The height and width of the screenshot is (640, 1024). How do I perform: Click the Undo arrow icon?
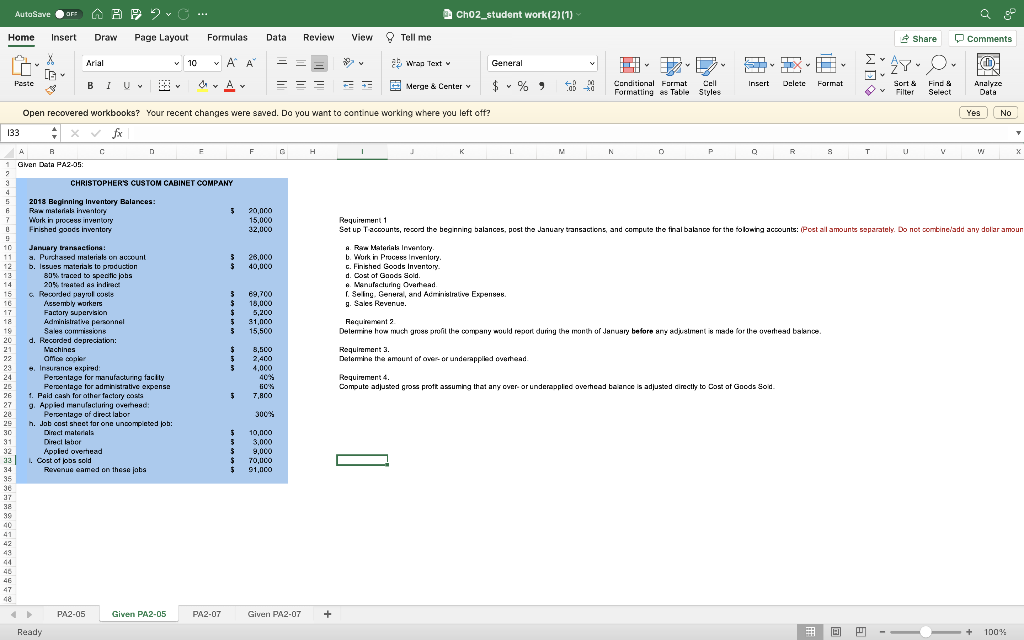pos(155,14)
